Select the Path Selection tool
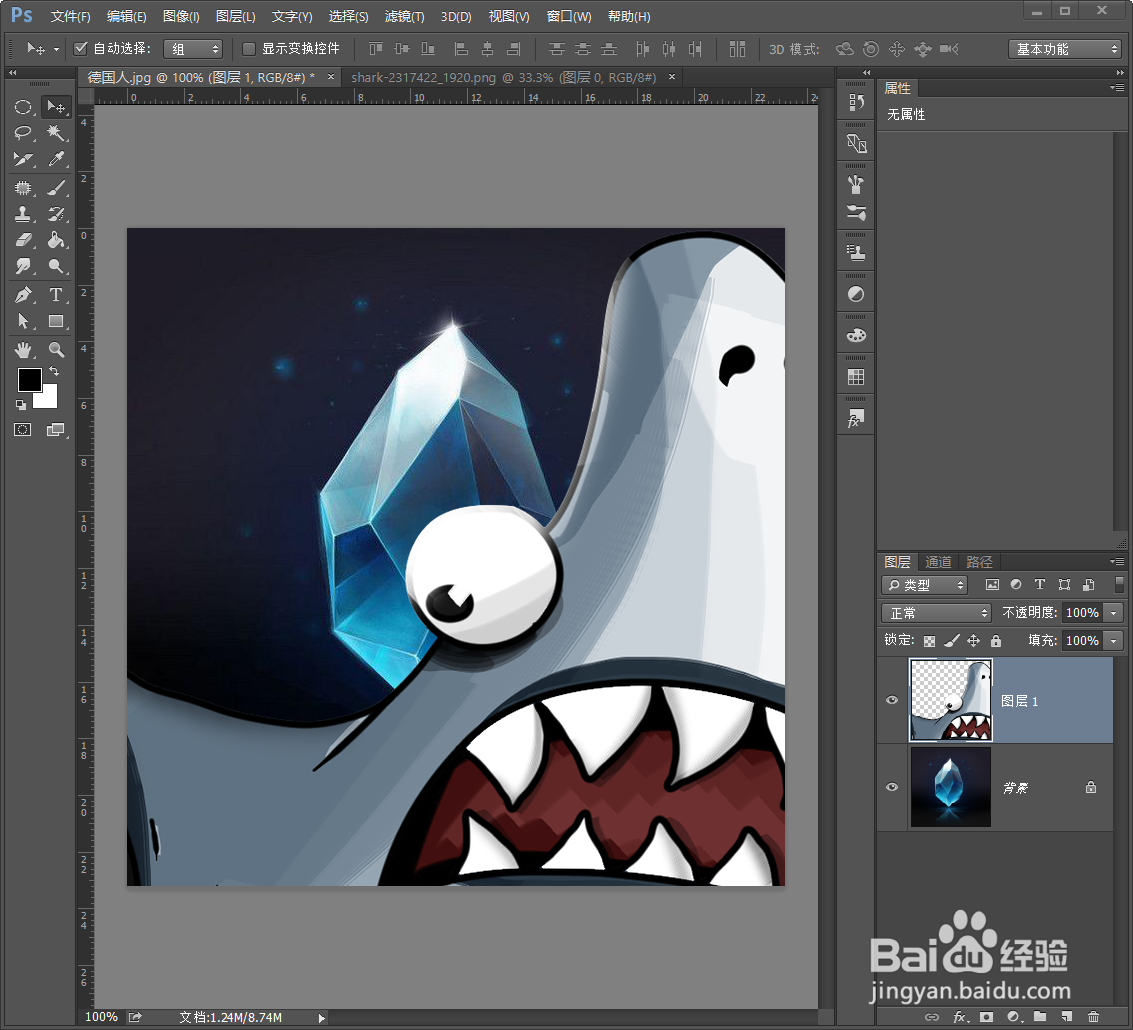Screen dimensions: 1133x1030 (x=23, y=321)
